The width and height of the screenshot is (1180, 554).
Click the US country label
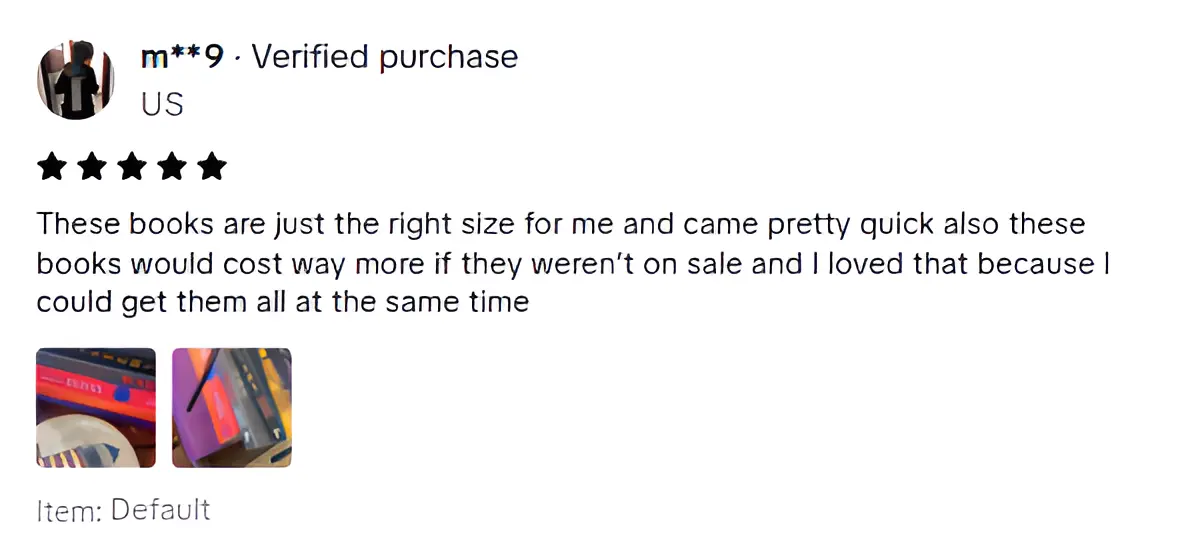tap(163, 103)
